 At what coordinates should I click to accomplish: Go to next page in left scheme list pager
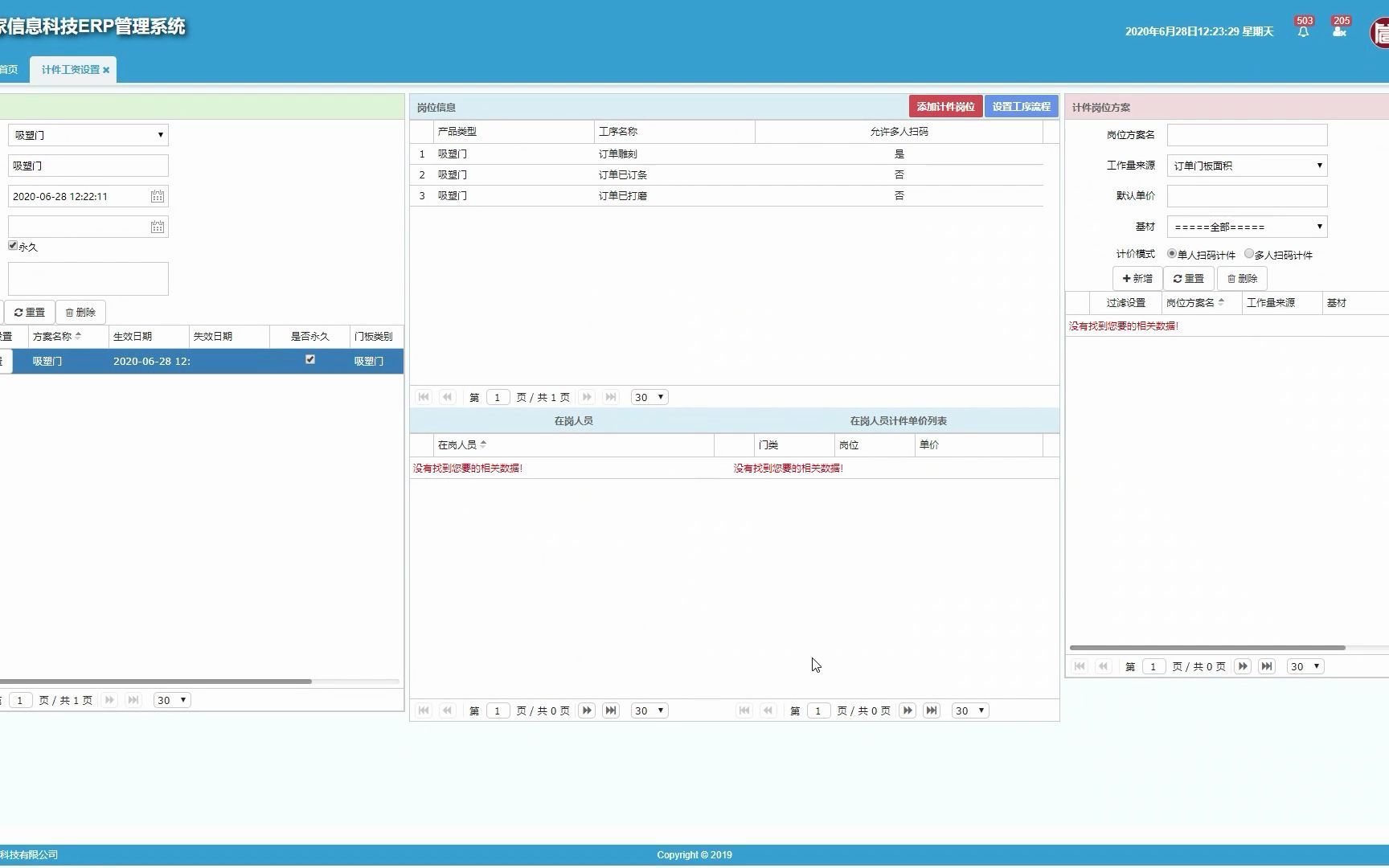coord(109,700)
